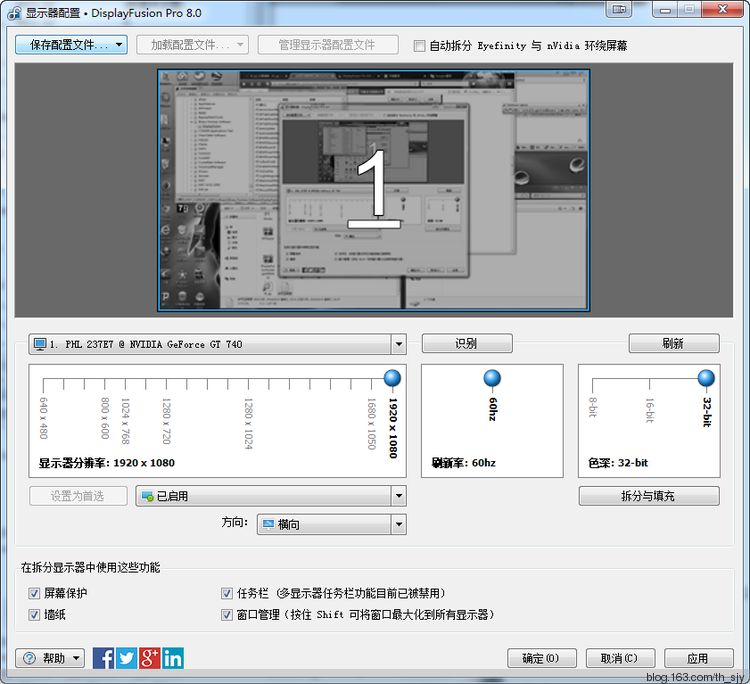Click monitor icon in display selector
750x684 pixels.
pyautogui.click(x=40, y=344)
